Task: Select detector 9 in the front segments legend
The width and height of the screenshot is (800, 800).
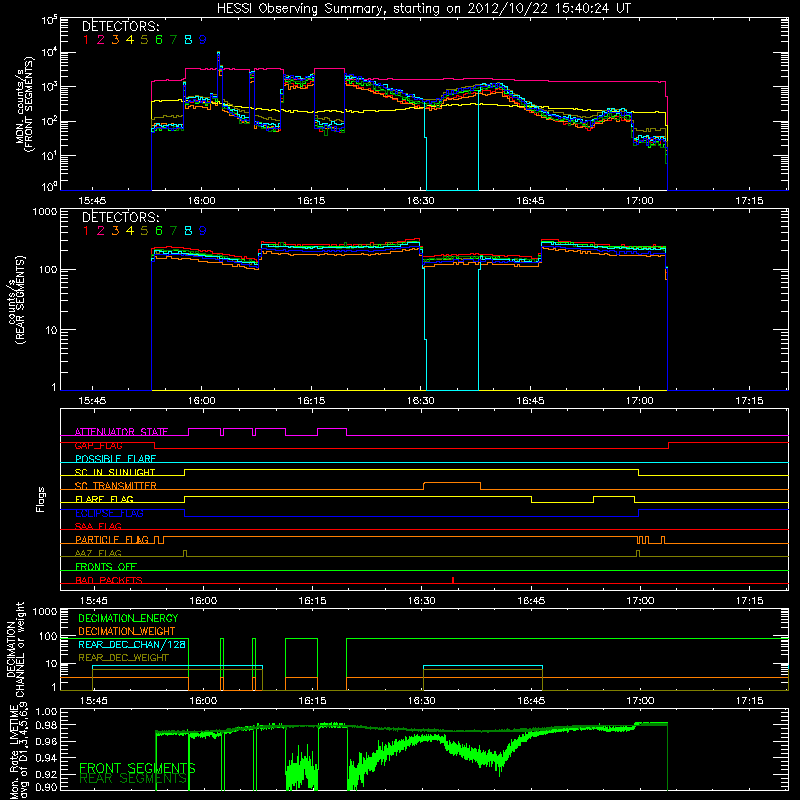Action: (203, 40)
